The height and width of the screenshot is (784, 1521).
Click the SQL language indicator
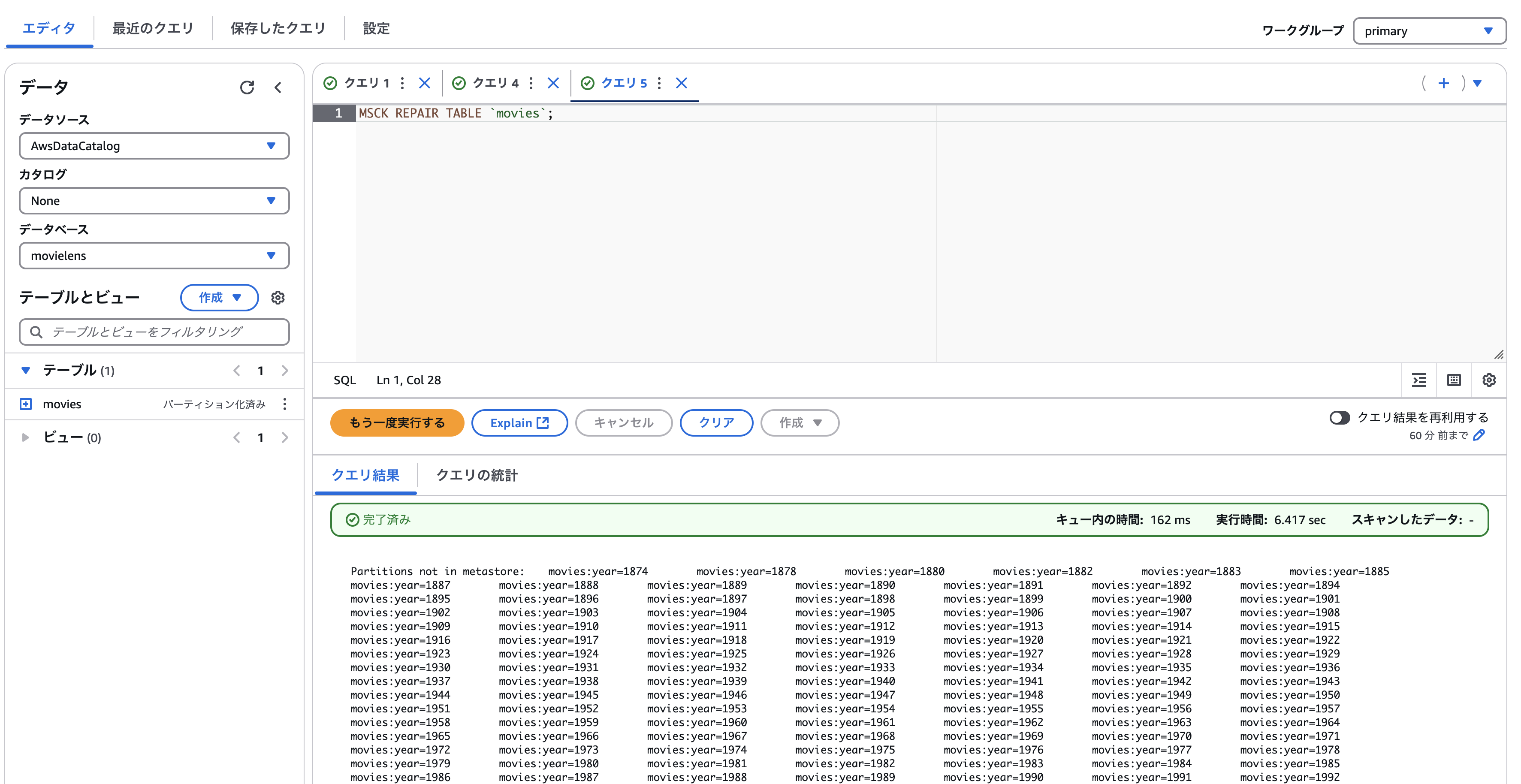tap(345, 380)
